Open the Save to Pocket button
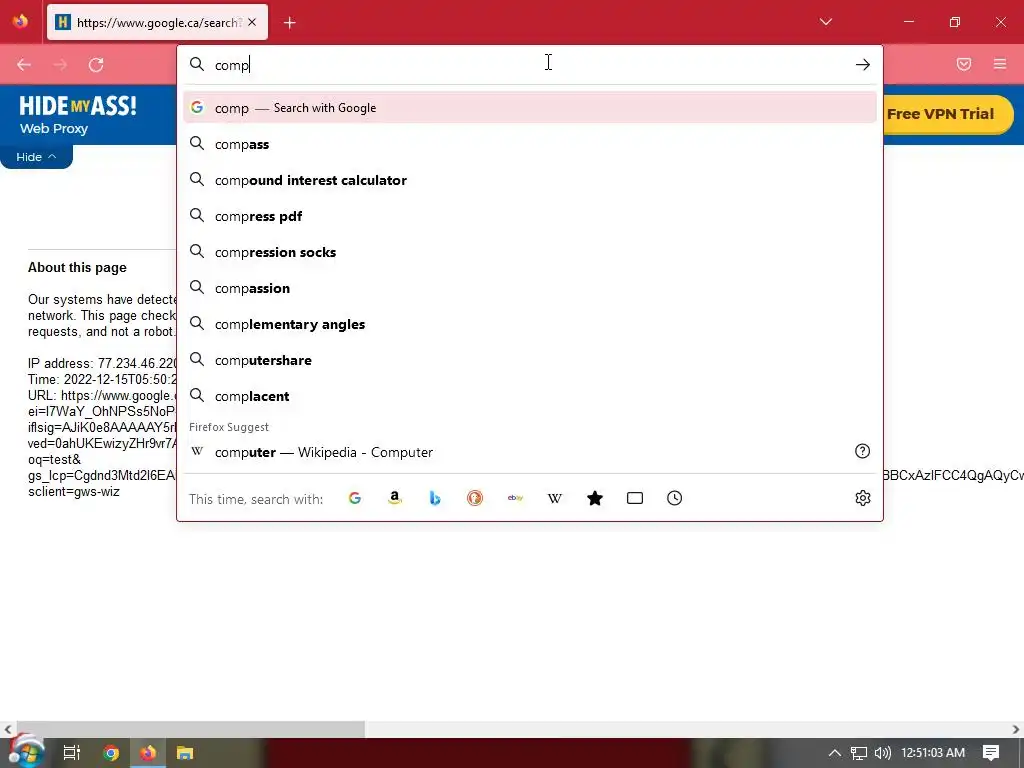The width and height of the screenshot is (1024, 768). pos(964,64)
